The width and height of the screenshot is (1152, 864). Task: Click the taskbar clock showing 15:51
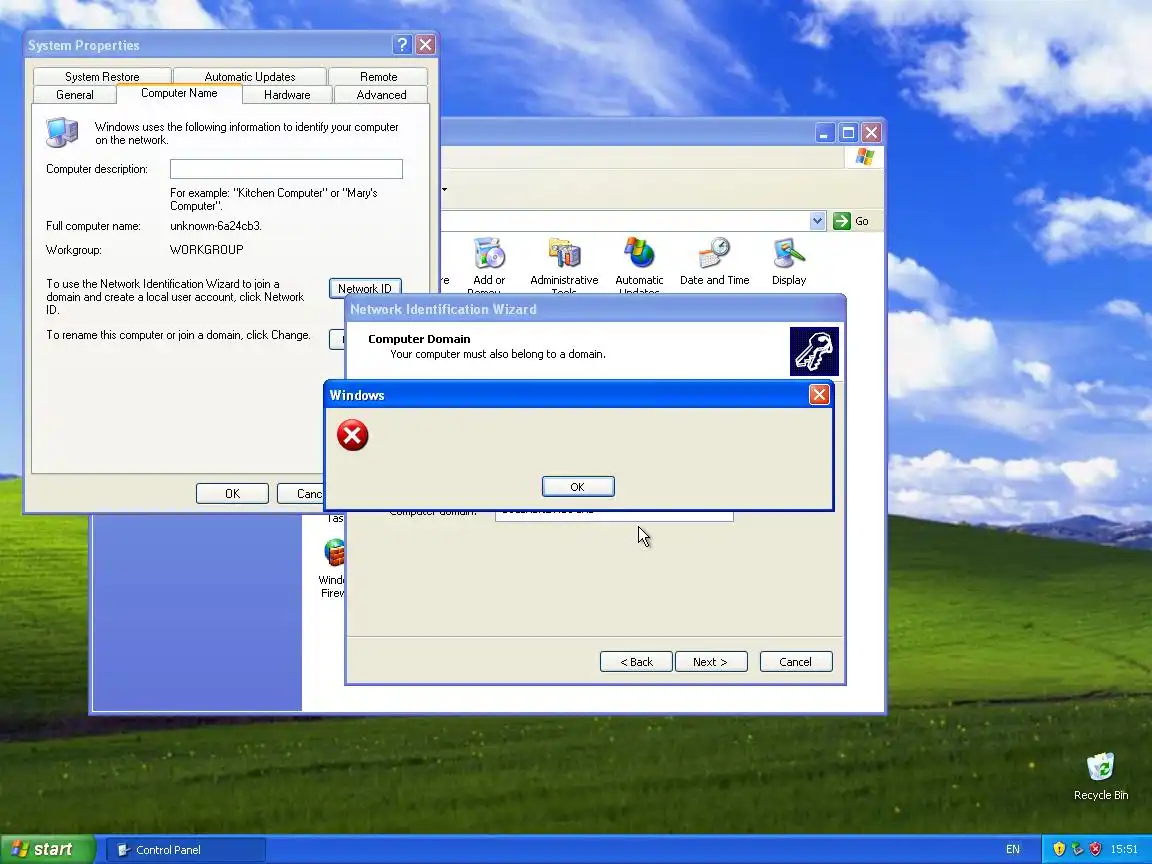pos(1124,849)
